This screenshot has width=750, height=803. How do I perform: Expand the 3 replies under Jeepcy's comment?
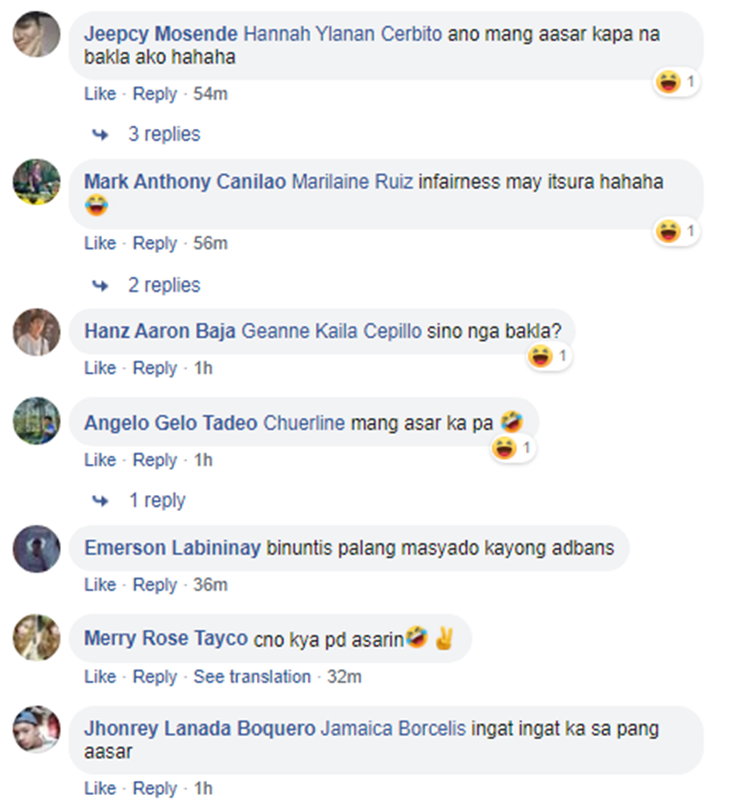click(x=164, y=134)
